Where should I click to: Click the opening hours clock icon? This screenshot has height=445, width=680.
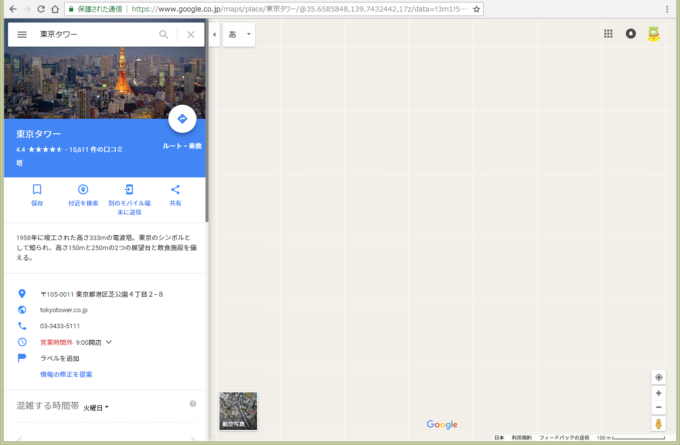(22, 342)
